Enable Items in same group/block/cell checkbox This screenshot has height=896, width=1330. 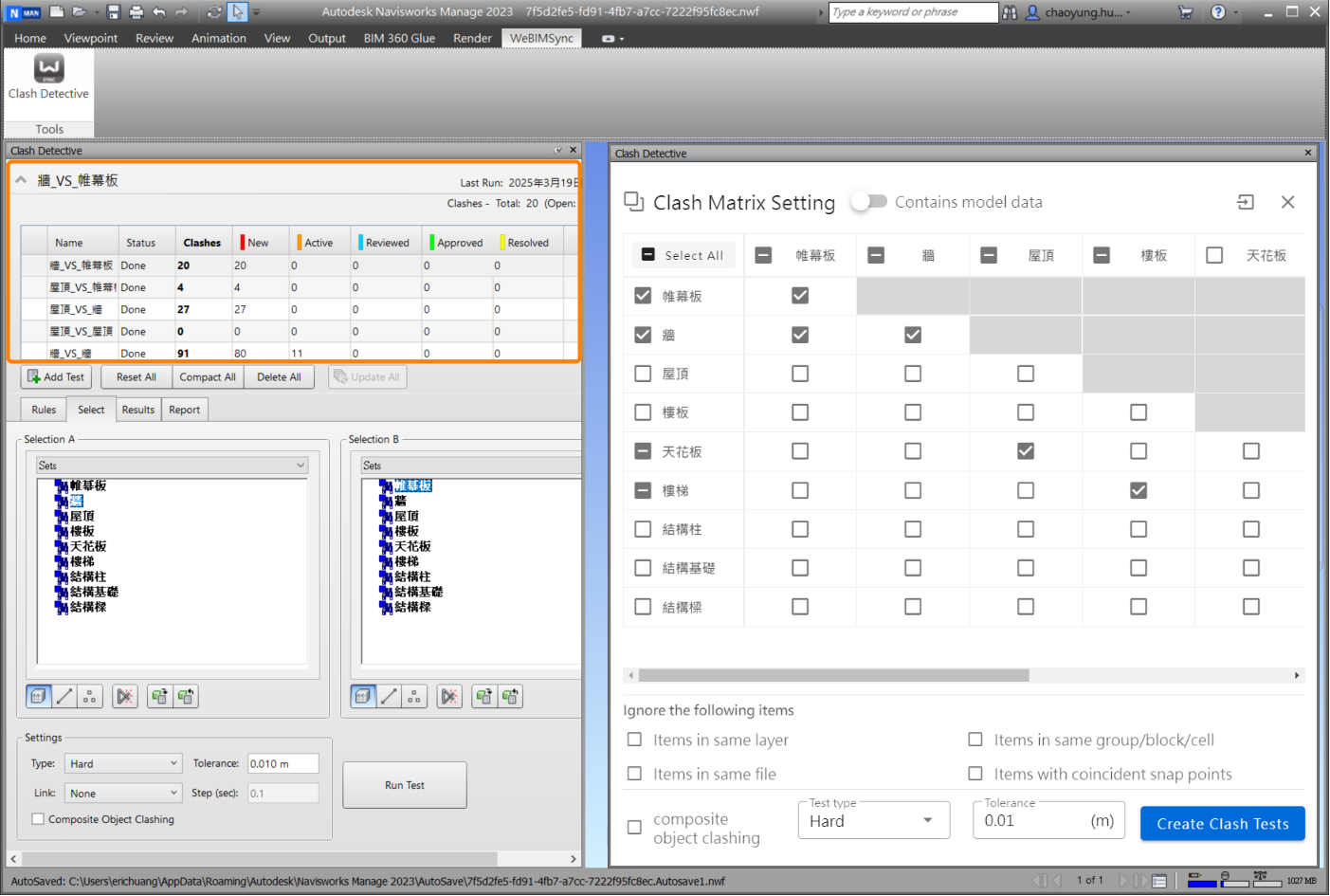[x=975, y=740]
